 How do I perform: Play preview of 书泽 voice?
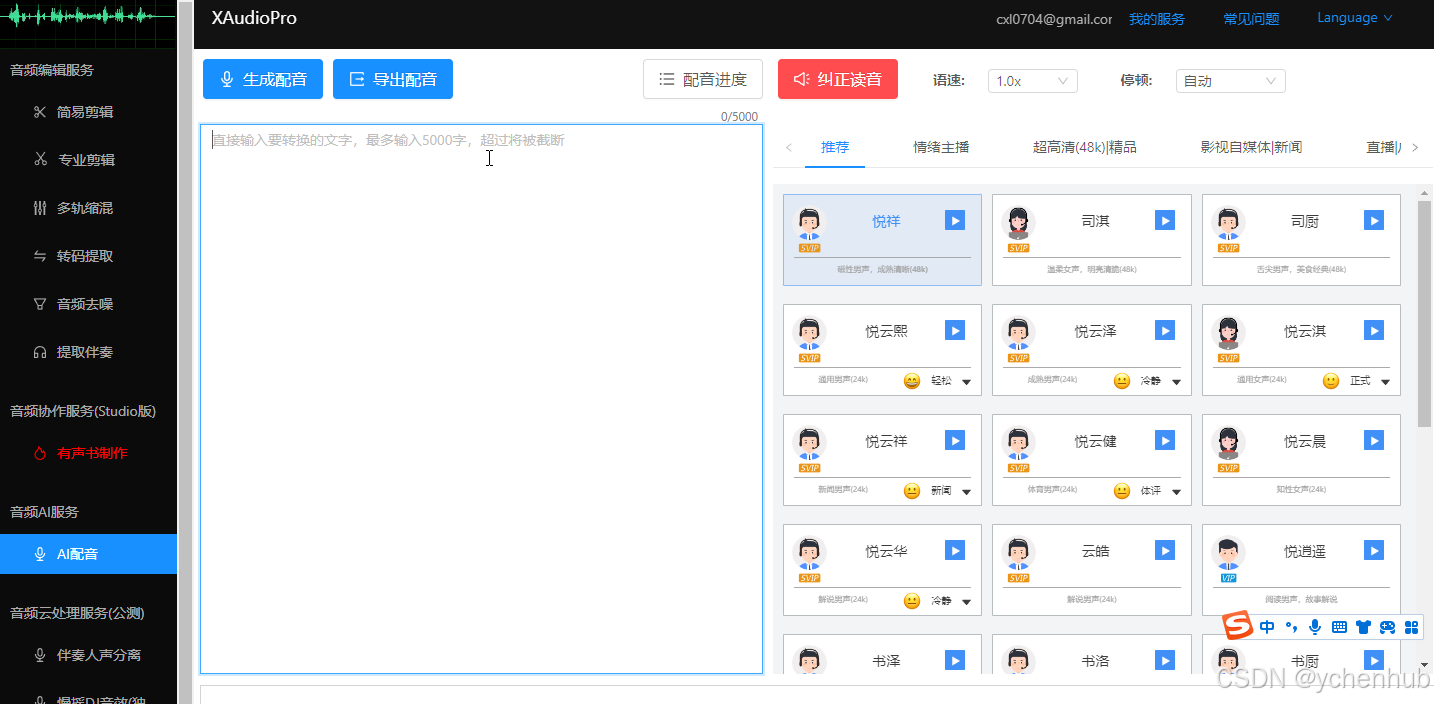point(955,660)
